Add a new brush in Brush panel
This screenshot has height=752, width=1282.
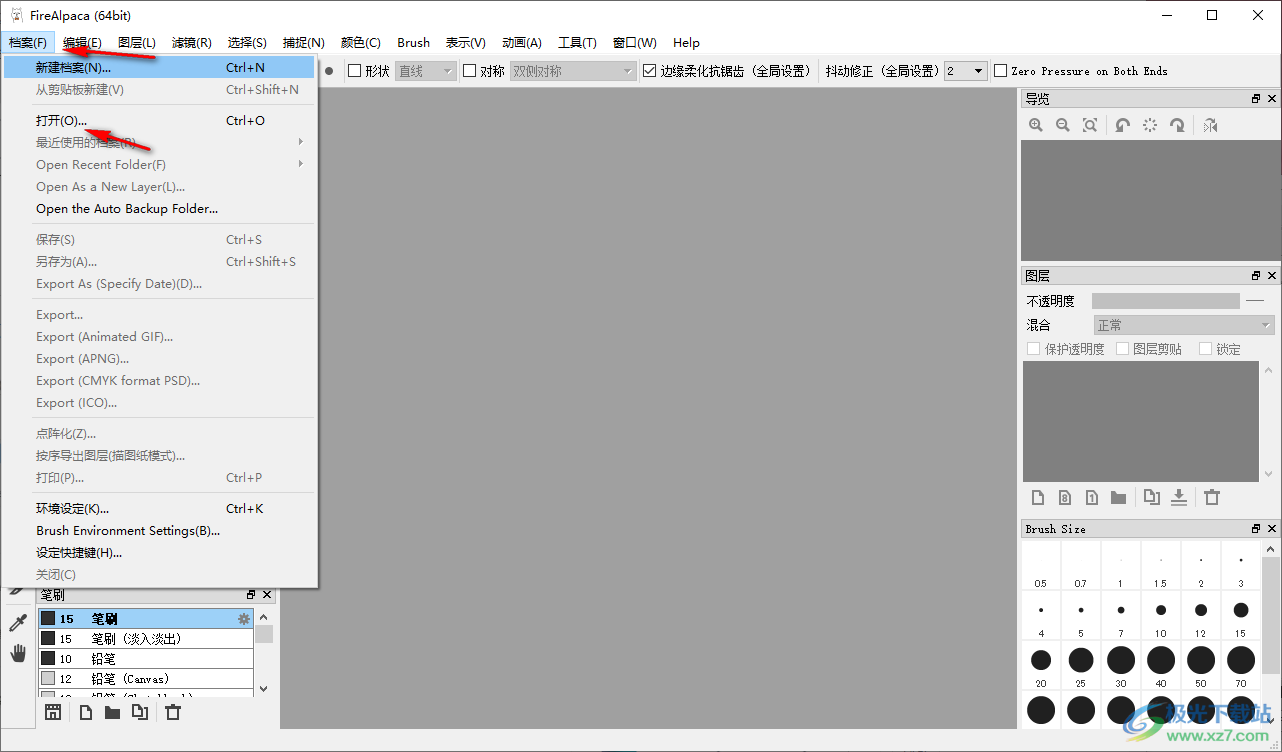pyautogui.click(x=86, y=712)
